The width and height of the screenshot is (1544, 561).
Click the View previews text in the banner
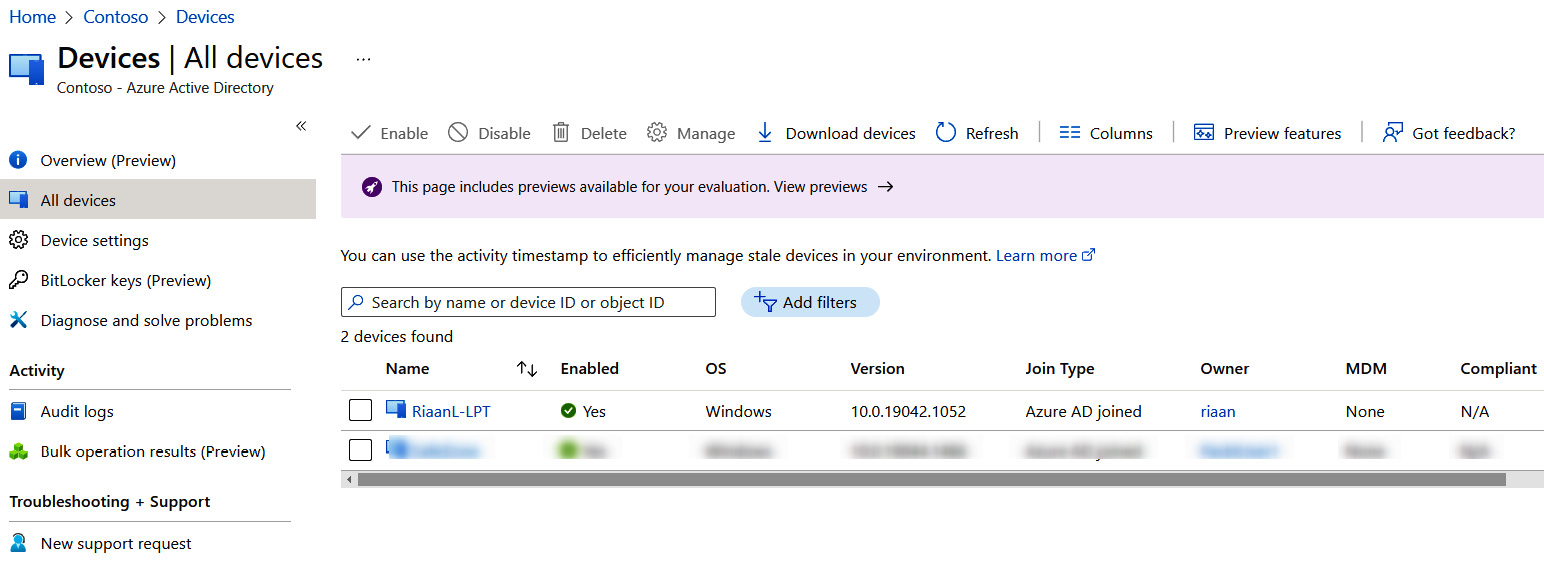pyautogui.click(x=821, y=187)
